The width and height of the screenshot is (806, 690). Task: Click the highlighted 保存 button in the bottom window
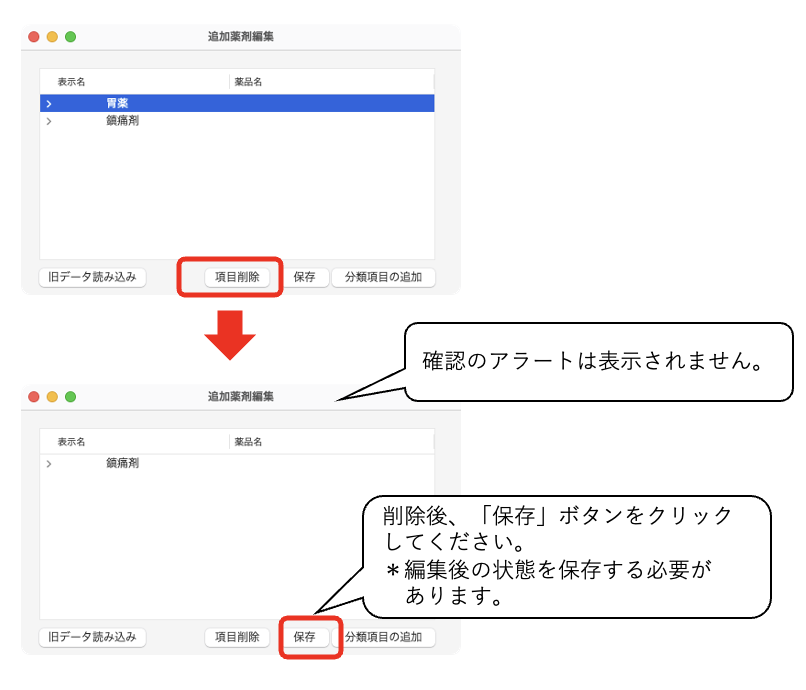pos(308,637)
